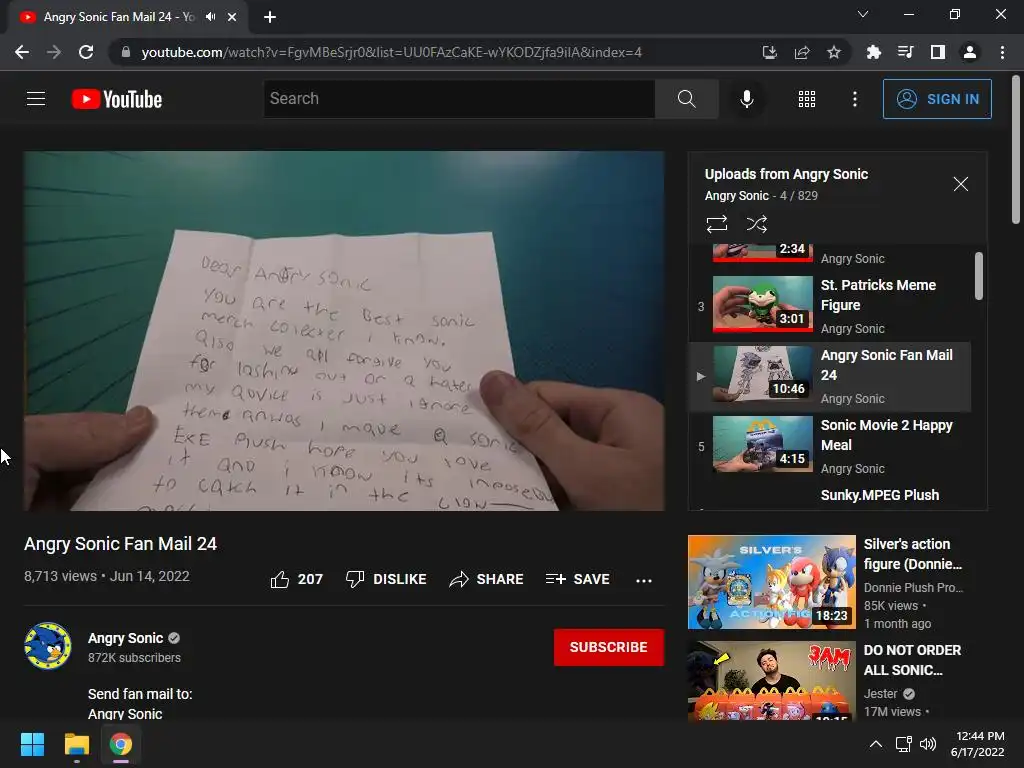Viewport: 1024px width, 768px height.
Task: Click the SAVE to playlist button
Action: coord(577,579)
